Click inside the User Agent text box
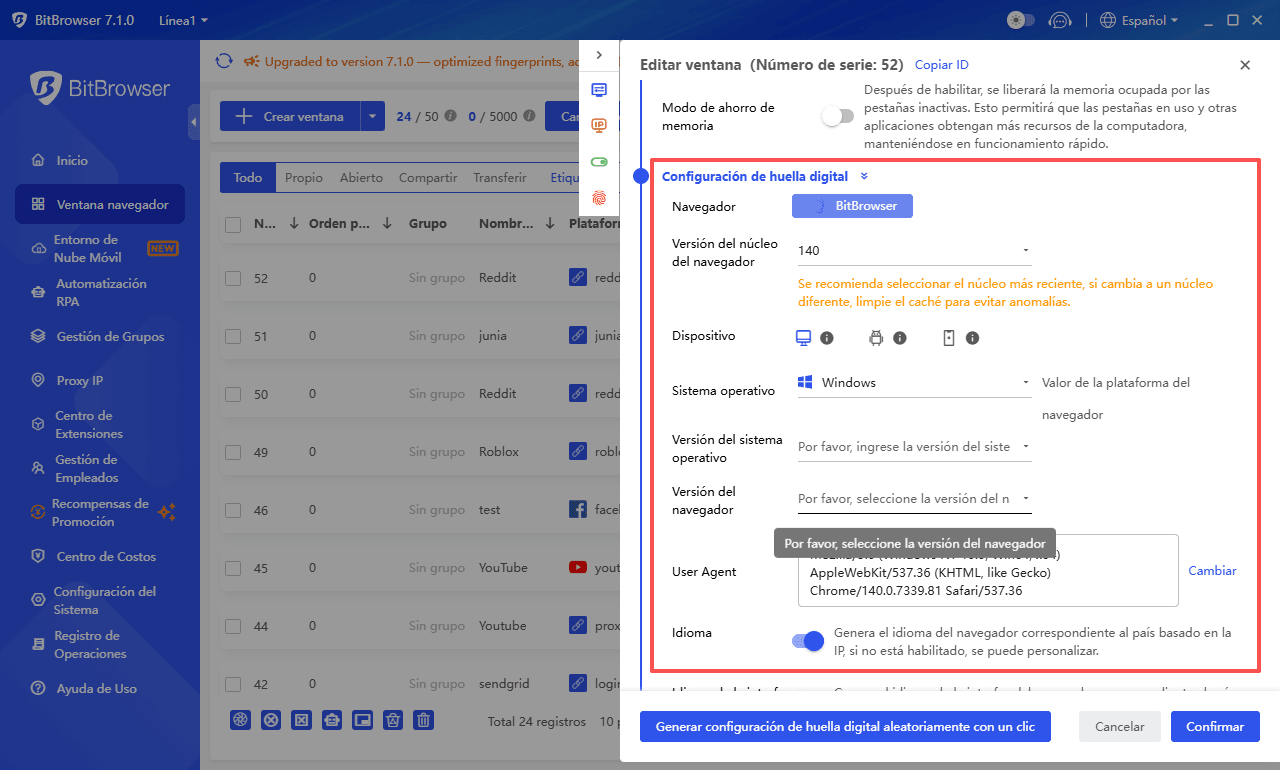1280x770 pixels. point(988,571)
